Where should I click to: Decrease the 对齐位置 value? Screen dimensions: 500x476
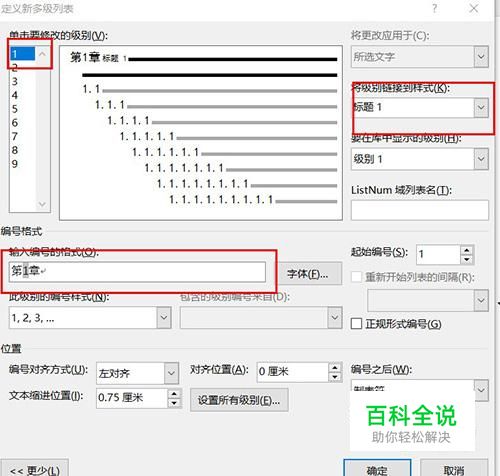(x=335, y=377)
